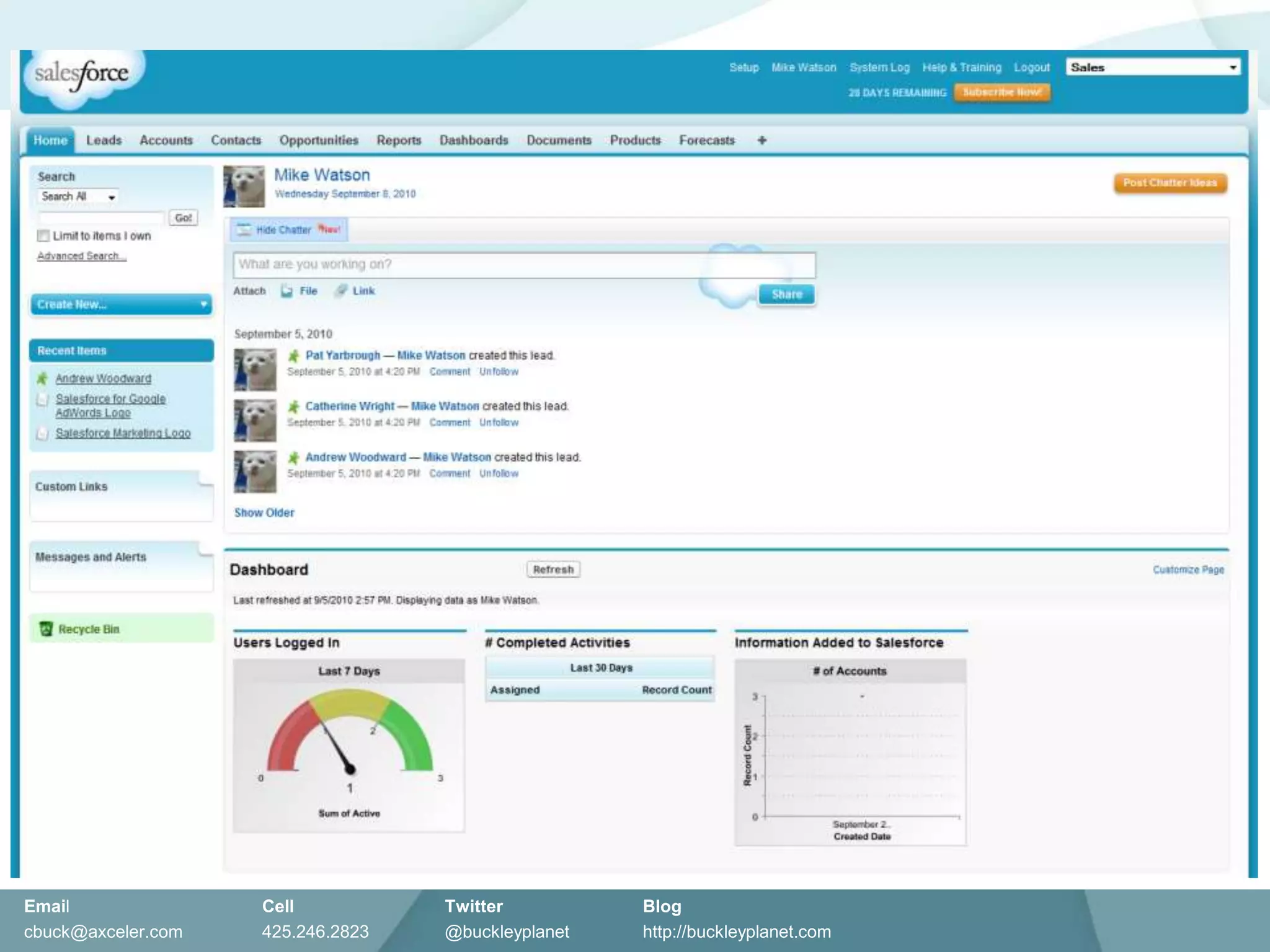Click lead icon next to Andrew Woodward in Recent Items
1270x952 pixels.
(x=42, y=379)
